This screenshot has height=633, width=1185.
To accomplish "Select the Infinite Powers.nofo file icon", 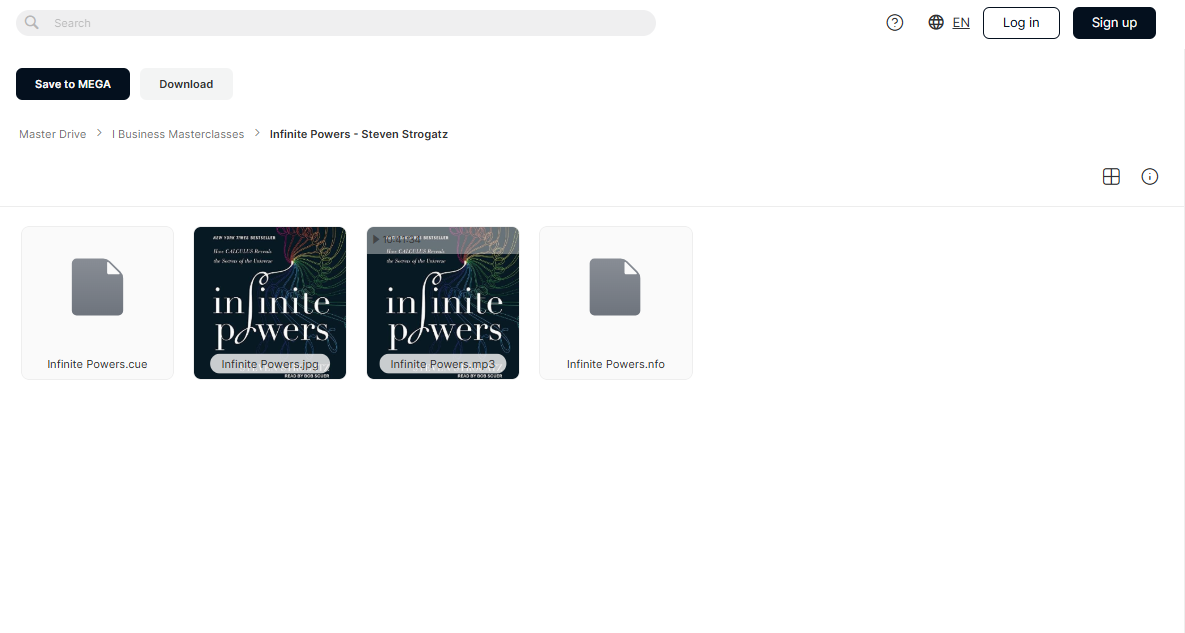I will click(615, 287).
